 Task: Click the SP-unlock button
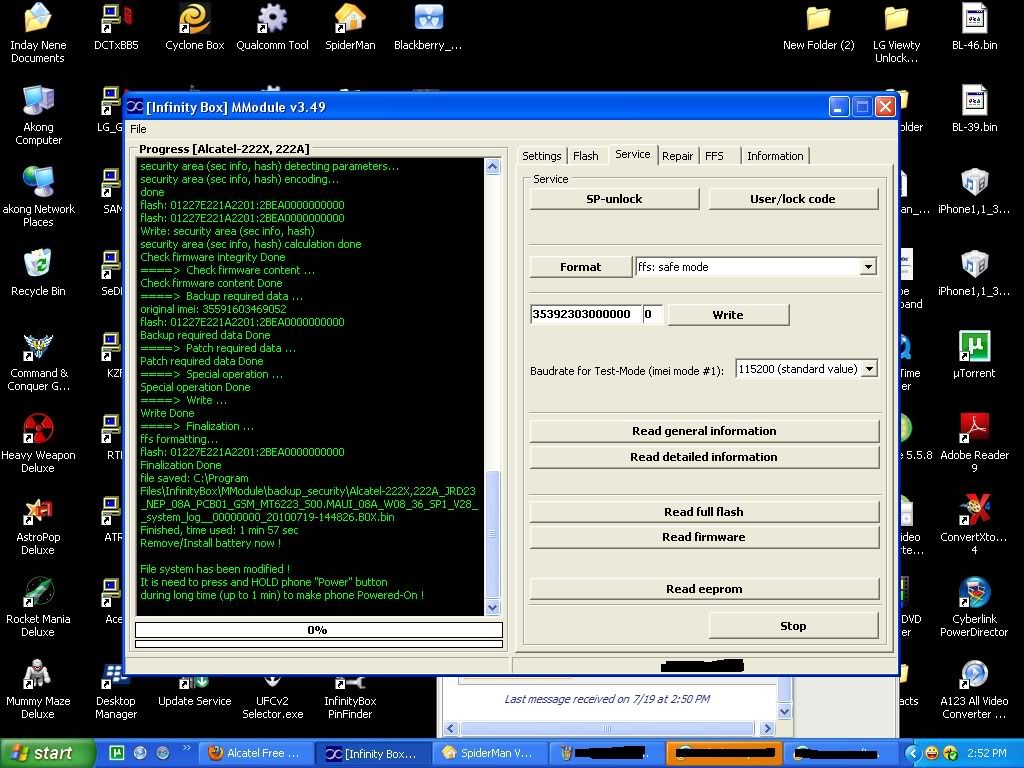point(615,199)
